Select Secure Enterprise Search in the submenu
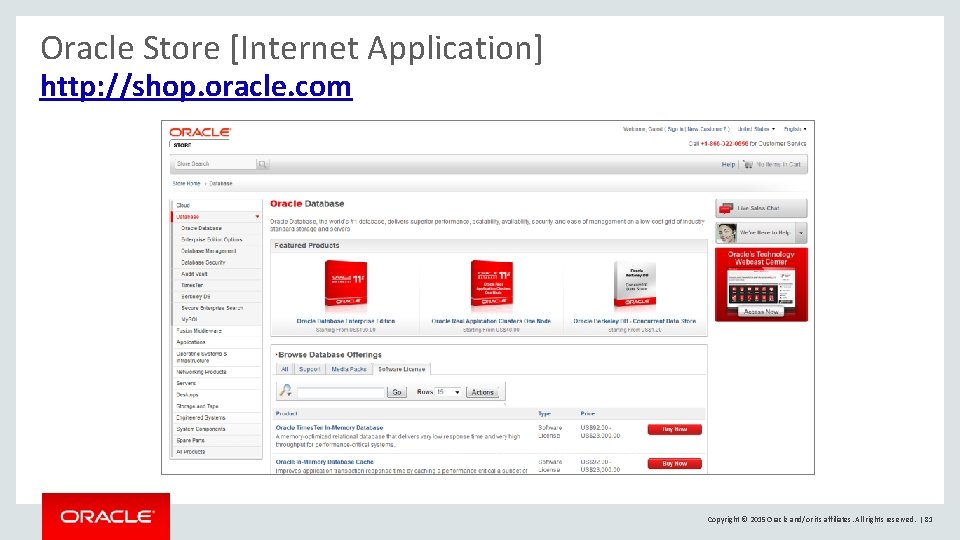 (x=212, y=308)
